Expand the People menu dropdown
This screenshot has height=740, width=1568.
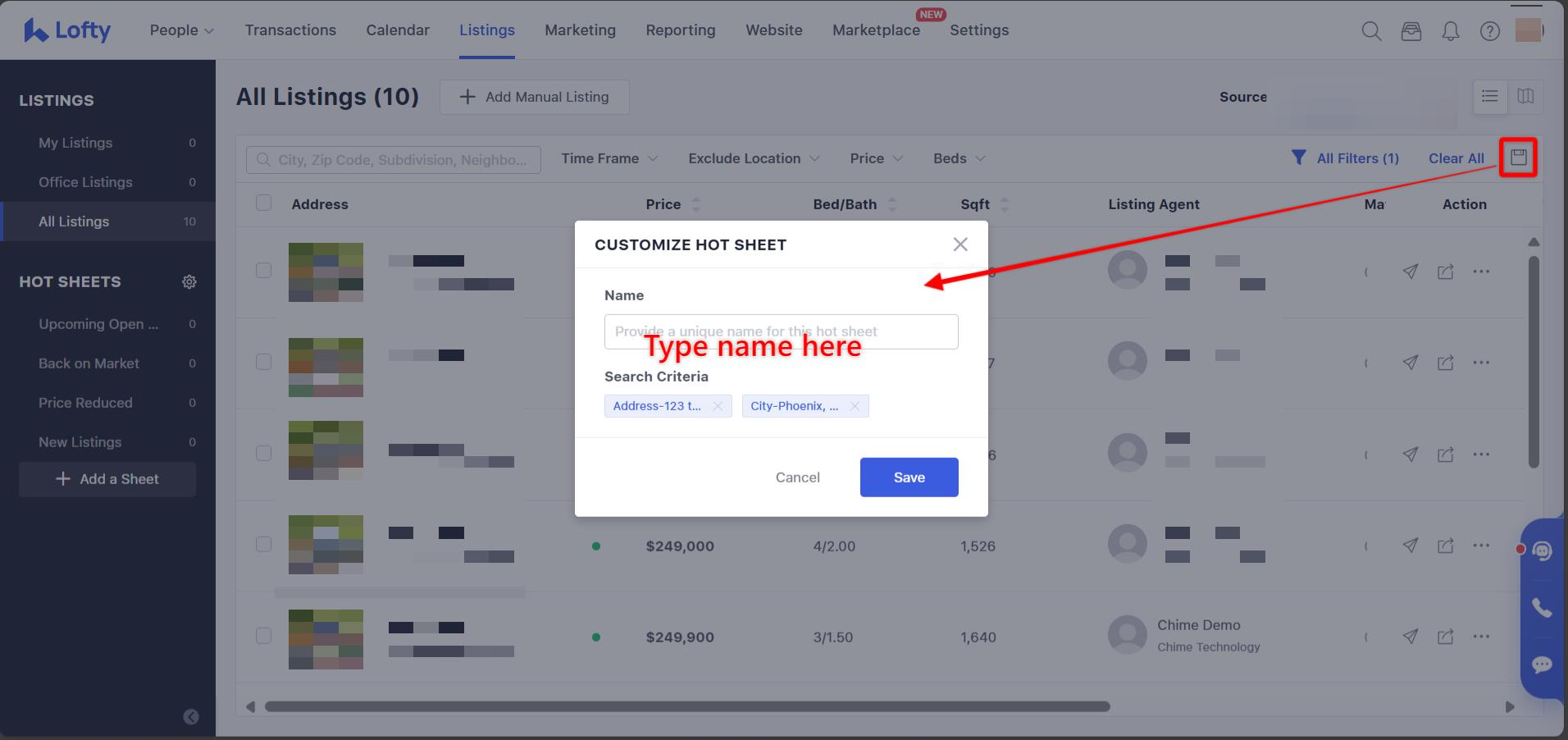click(181, 30)
